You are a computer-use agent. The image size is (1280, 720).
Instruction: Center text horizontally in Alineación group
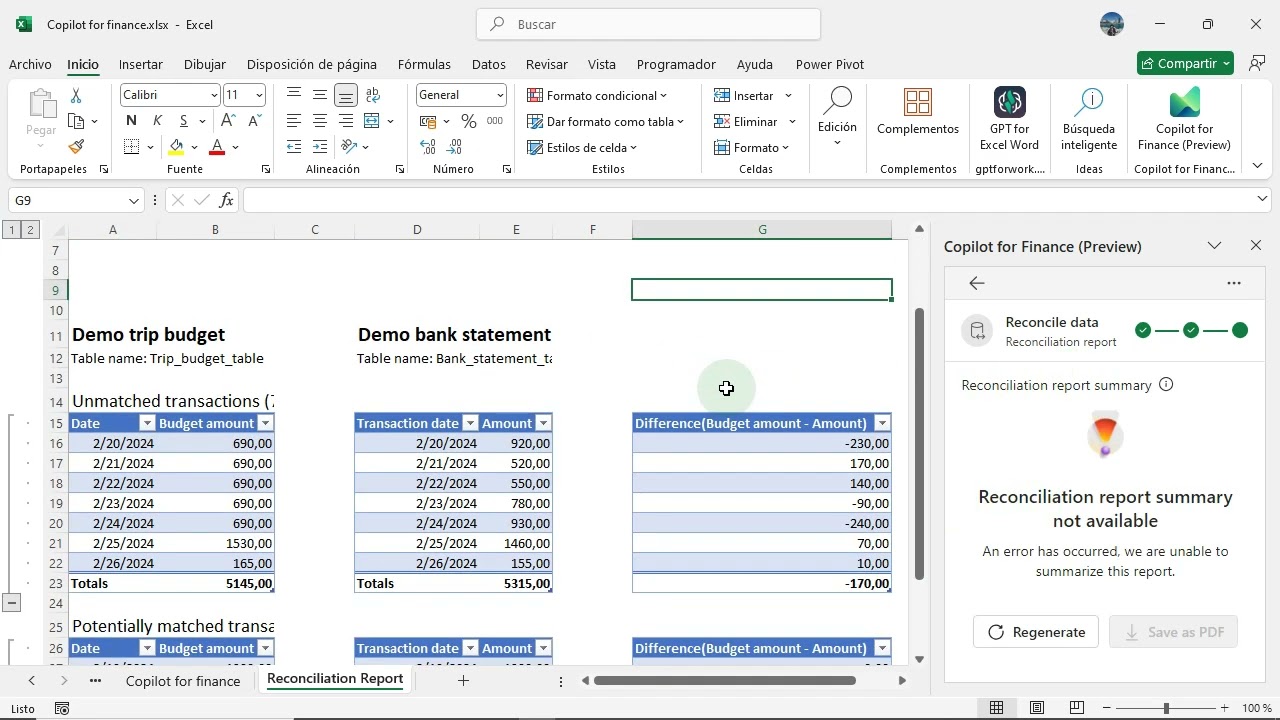pyautogui.click(x=320, y=121)
